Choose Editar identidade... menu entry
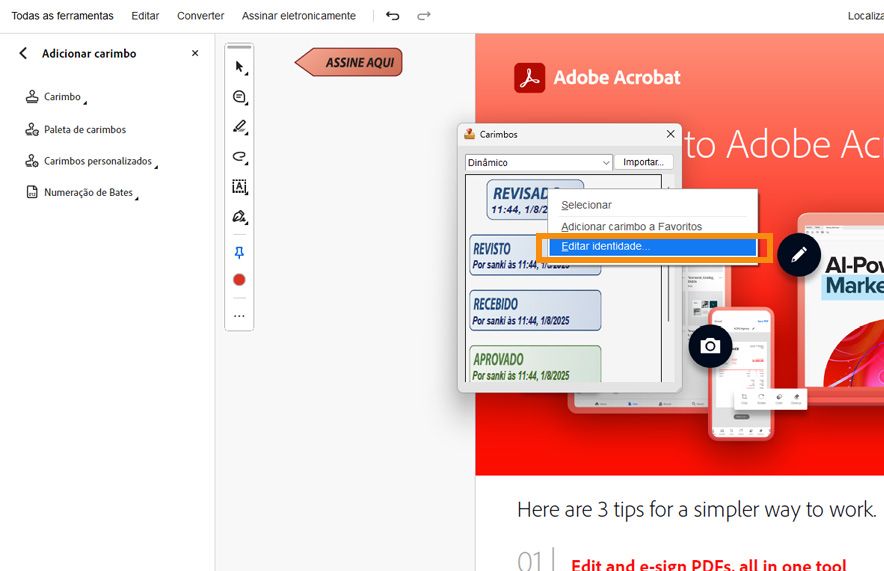The image size is (884, 571). pos(652,246)
